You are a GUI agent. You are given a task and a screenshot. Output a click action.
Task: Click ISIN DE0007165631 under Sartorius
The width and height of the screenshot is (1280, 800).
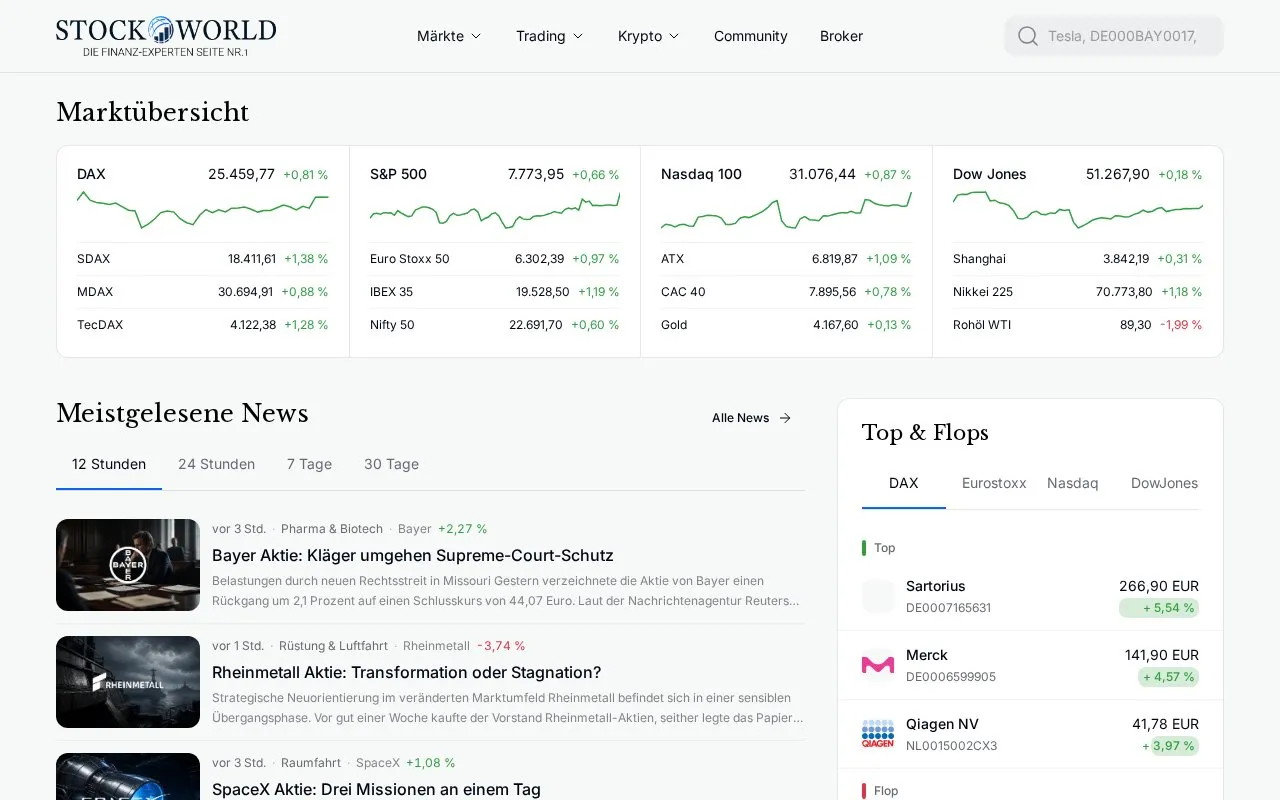tap(949, 608)
